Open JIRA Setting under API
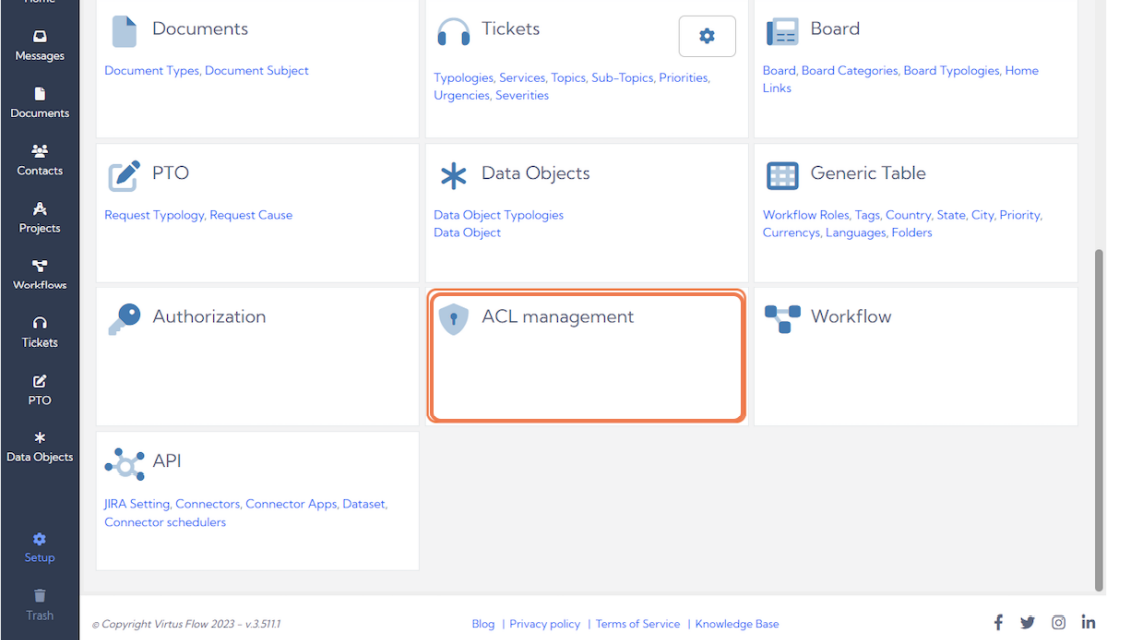1130x640 pixels. pyautogui.click(x=136, y=503)
